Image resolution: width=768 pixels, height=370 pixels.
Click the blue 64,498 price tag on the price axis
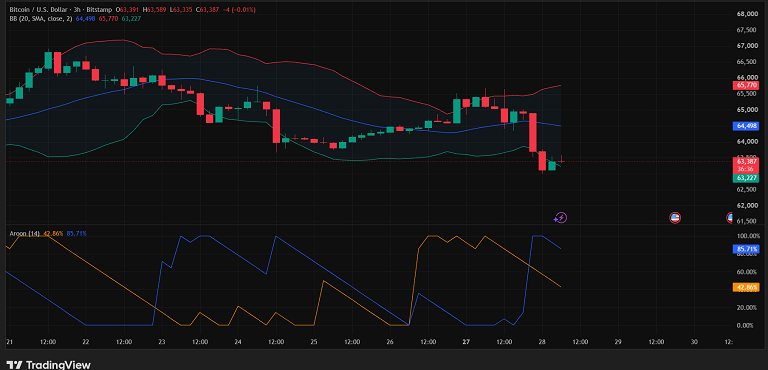tap(746, 126)
